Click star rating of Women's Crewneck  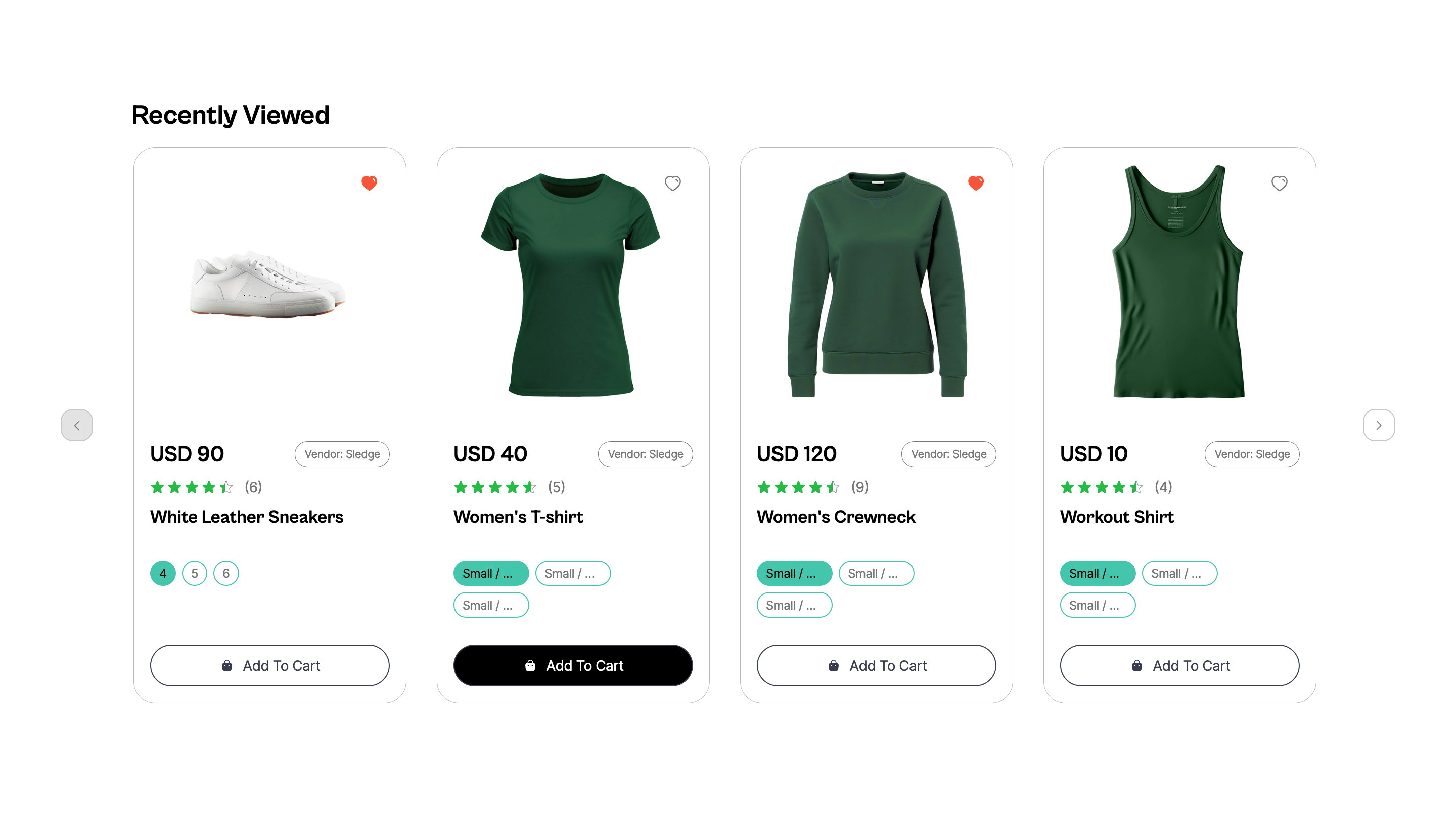[798, 487]
